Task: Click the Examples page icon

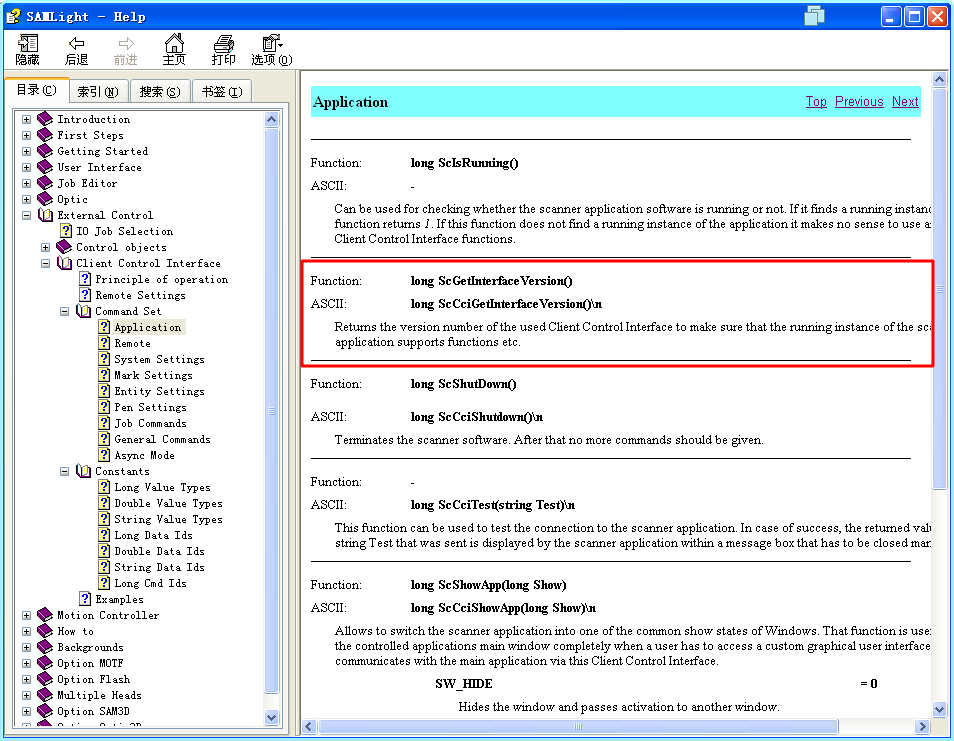Action: [x=85, y=599]
